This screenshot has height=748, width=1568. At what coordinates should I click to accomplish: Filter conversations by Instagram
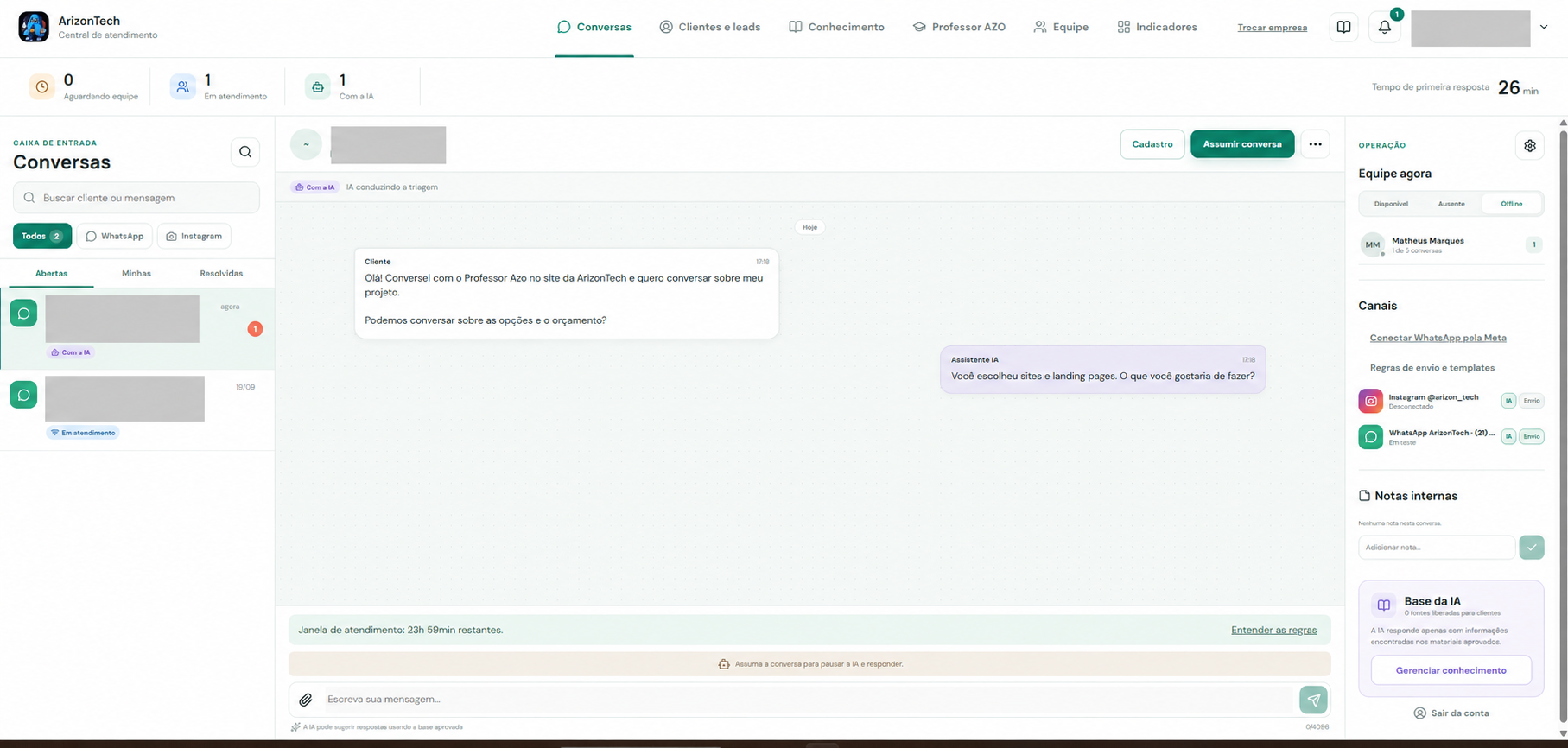[194, 236]
